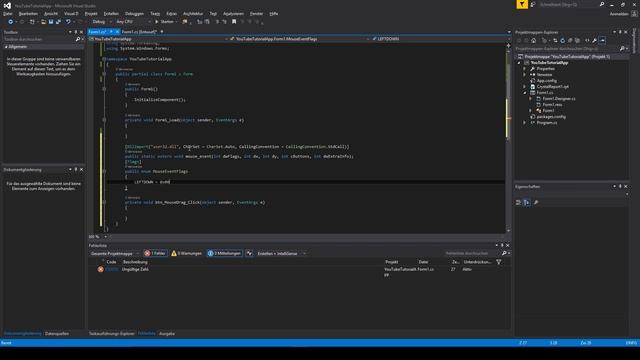Open the Form1.MouseEventFlags type navigation dropdown
This screenshot has width=640, height=360.
coord(300,39)
